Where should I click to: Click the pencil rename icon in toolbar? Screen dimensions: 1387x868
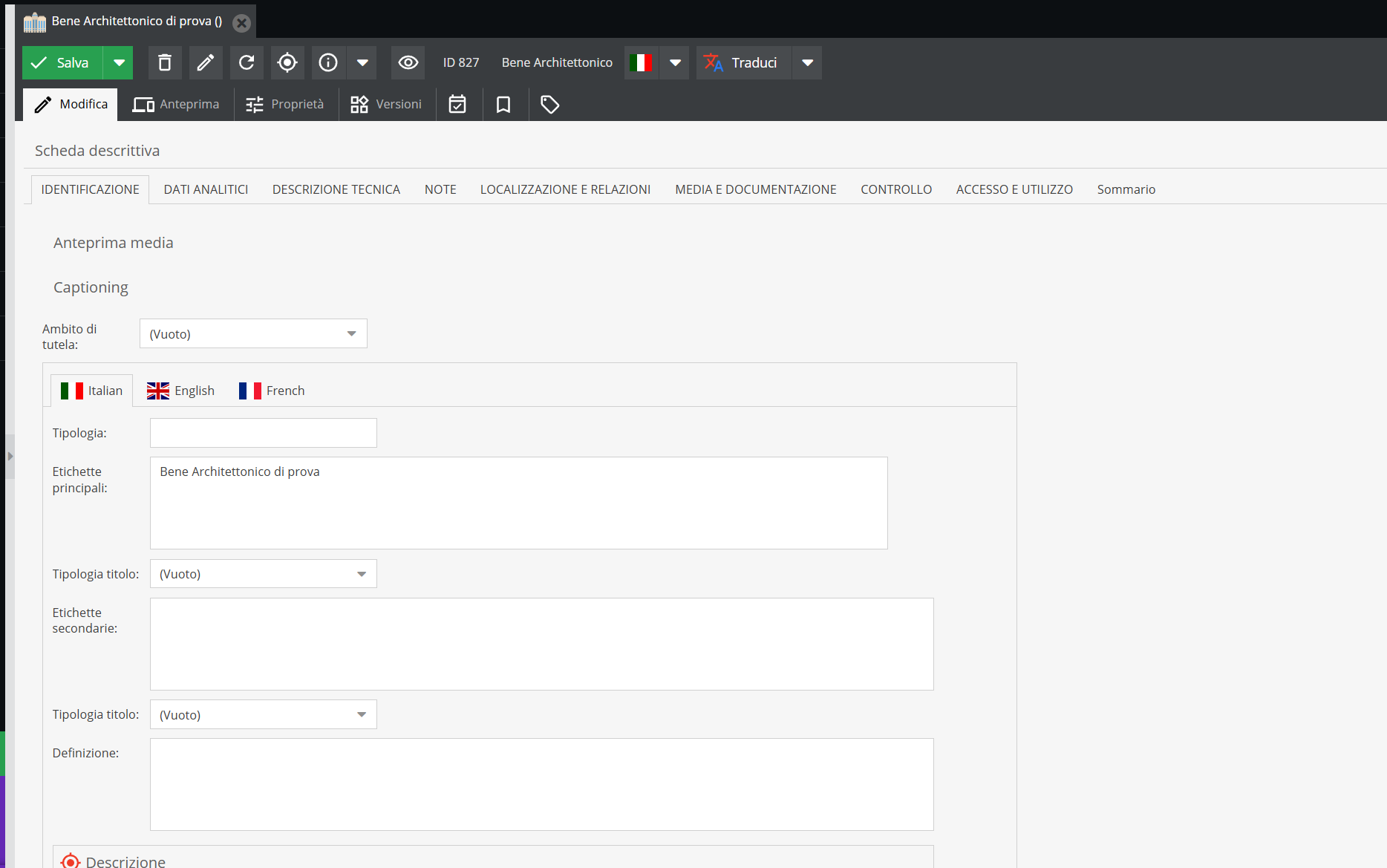coord(206,62)
